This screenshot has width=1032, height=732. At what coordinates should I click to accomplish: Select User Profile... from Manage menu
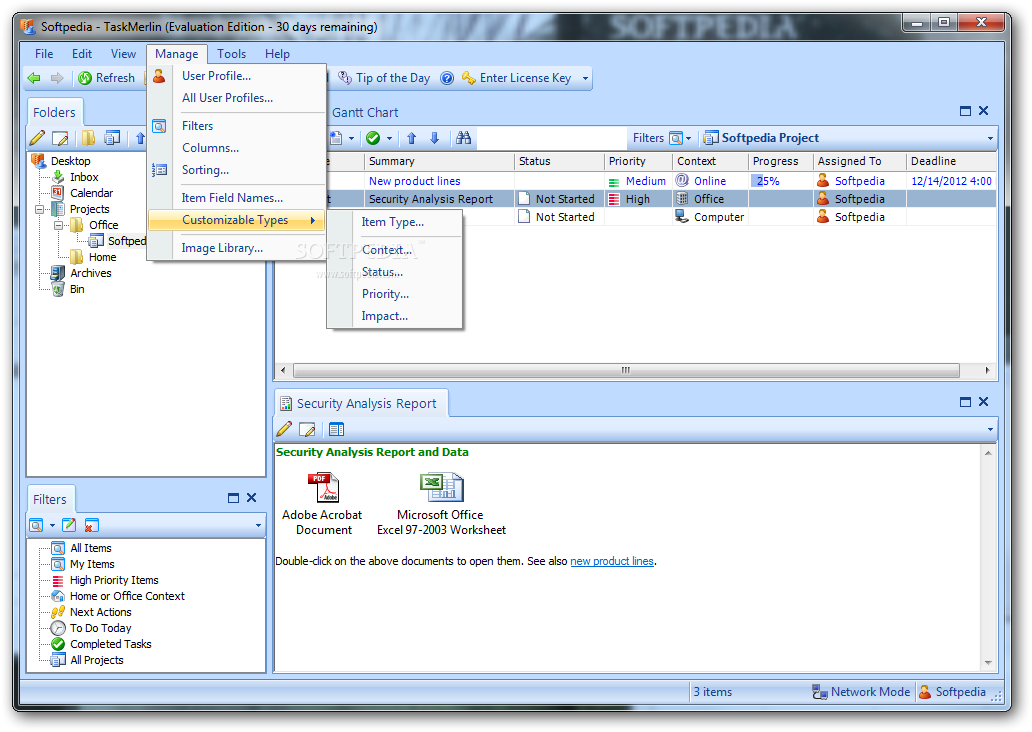[x=238, y=76]
